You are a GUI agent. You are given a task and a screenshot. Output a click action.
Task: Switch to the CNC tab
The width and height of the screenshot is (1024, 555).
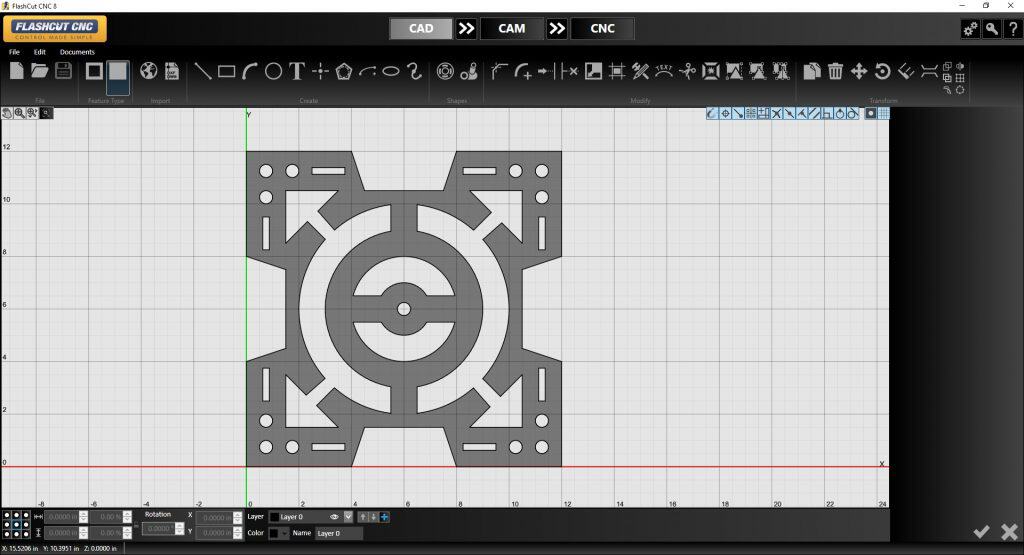602,29
